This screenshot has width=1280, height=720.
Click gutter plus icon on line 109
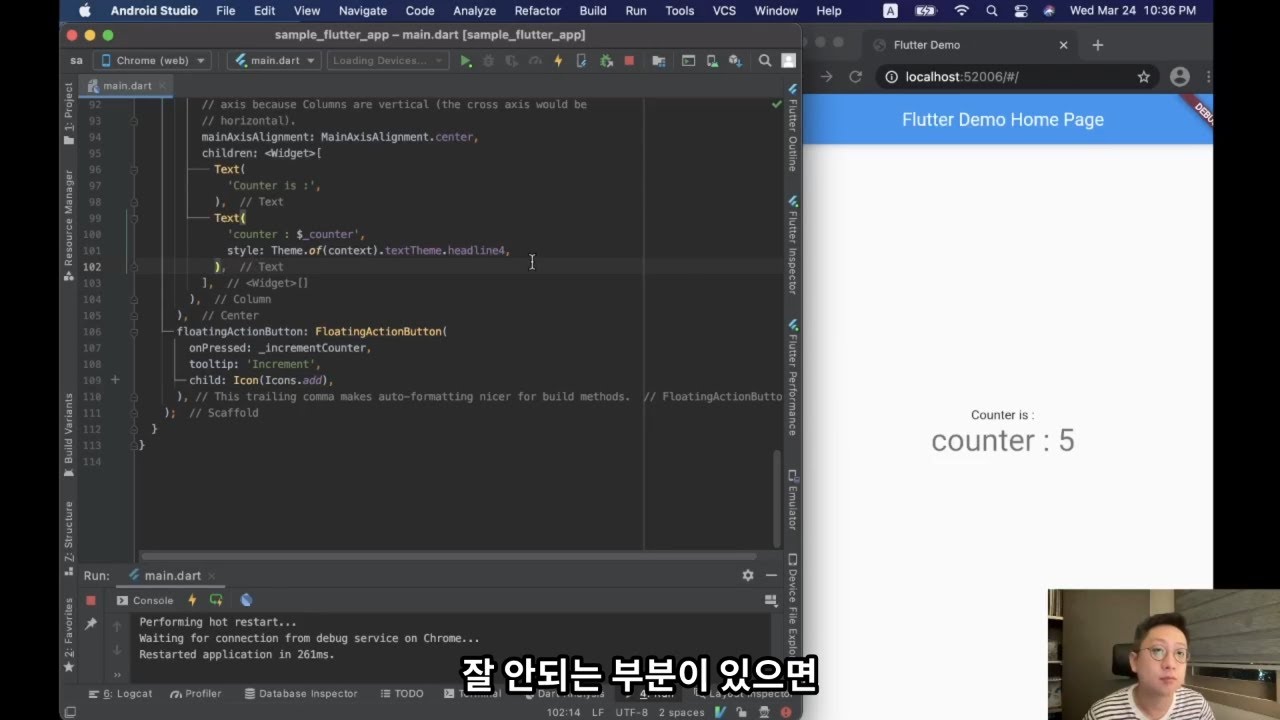coord(115,380)
